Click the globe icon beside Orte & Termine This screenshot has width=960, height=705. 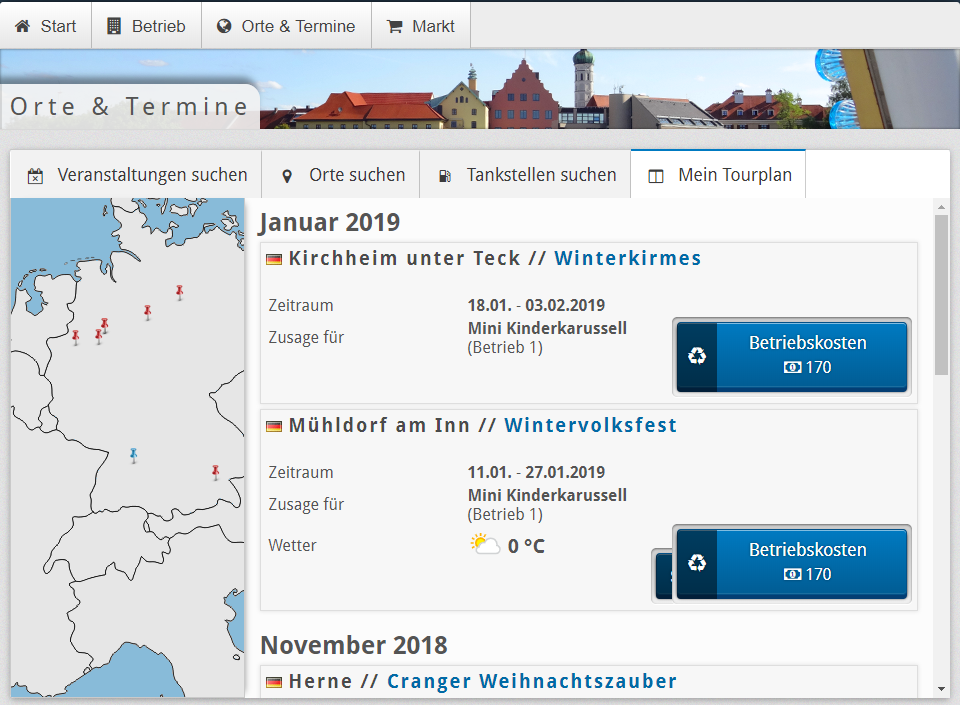tap(224, 26)
